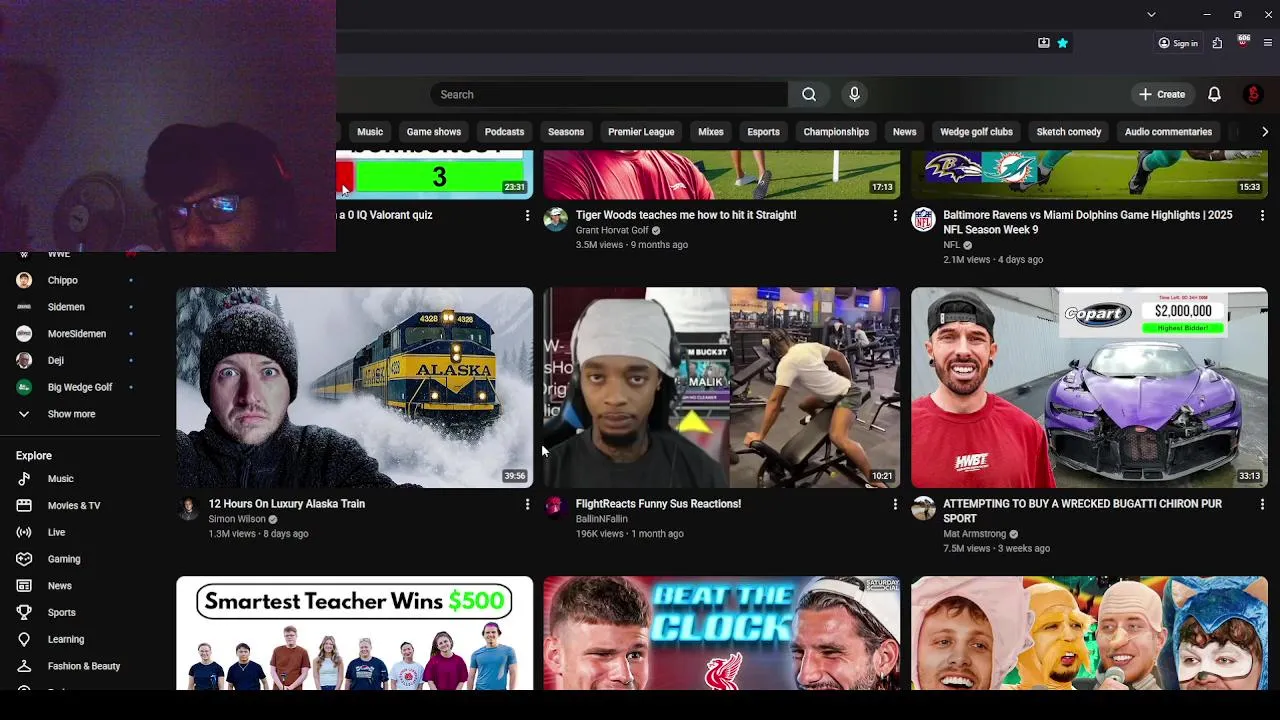Play the FlightReacts gym thumbnail
The image size is (1280, 720).
pos(722,388)
